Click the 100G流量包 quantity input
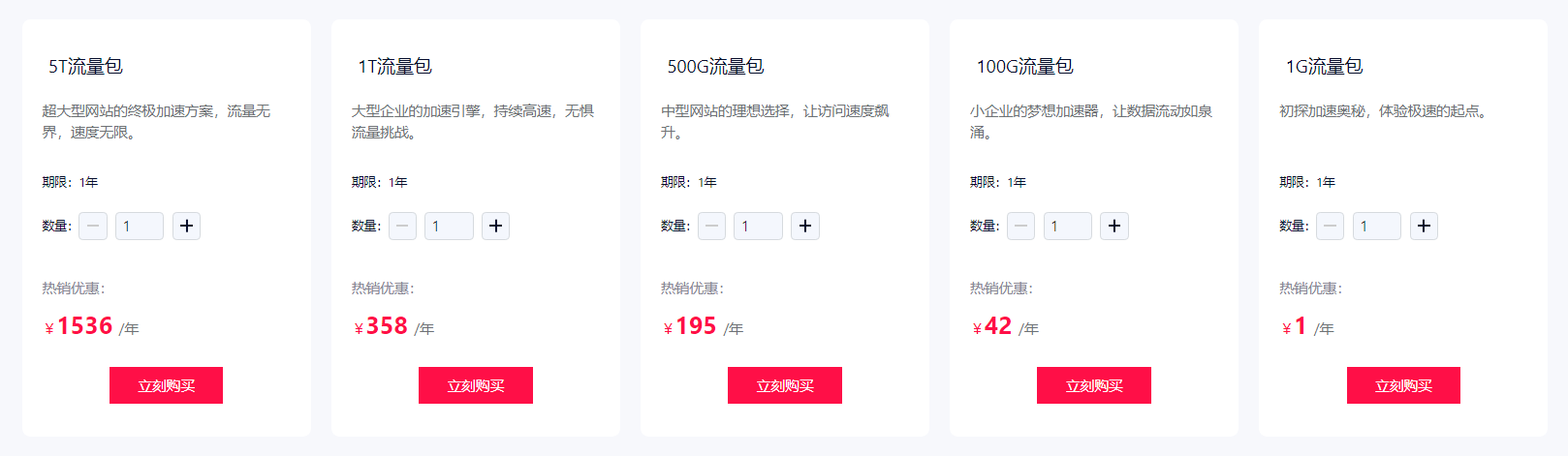The height and width of the screenshot is (456, 1568). tap(1067, 226)
